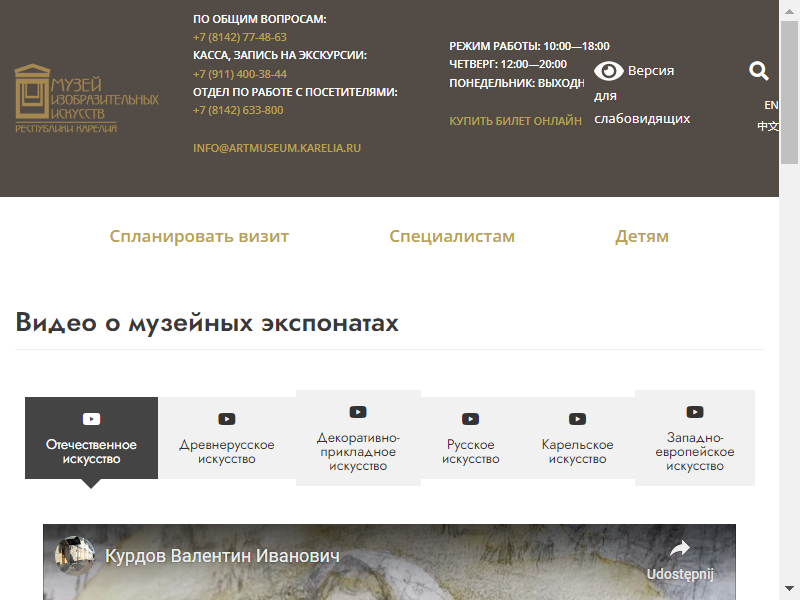Click YouTube icon above Западно-европейское искусство
This screenshot has width=800, height=600.
click(694, 412)
